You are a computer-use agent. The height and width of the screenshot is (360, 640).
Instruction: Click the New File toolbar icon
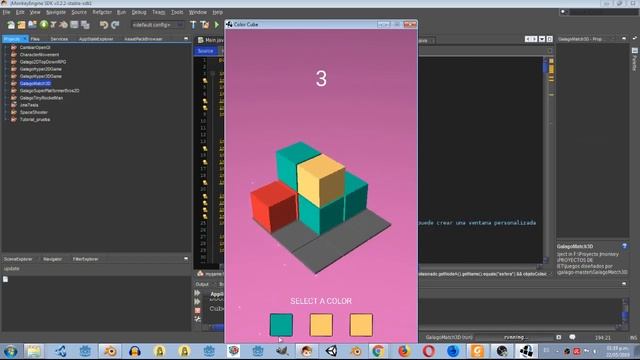[11, 25]
